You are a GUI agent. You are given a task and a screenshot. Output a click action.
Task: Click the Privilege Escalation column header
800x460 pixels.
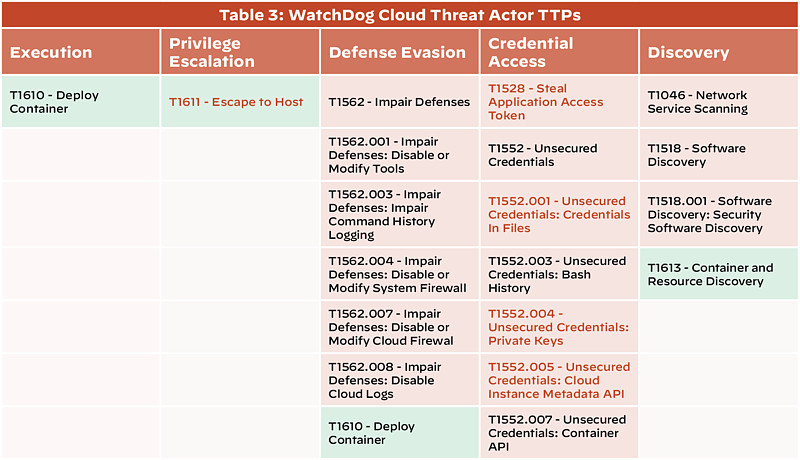point(207,52)
